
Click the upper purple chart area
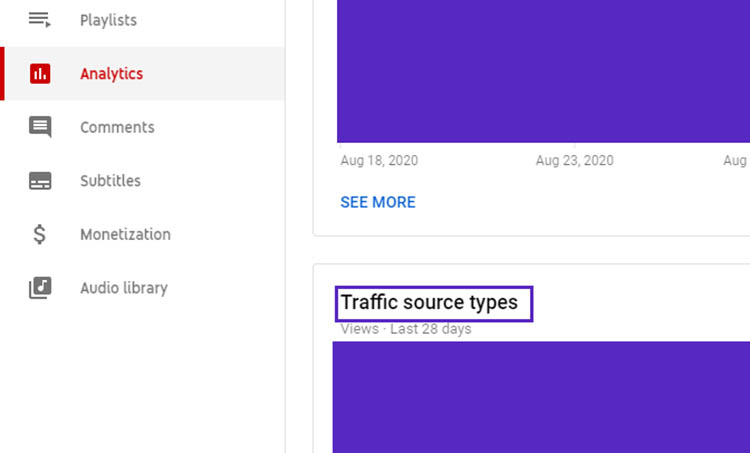pos(543,71)
